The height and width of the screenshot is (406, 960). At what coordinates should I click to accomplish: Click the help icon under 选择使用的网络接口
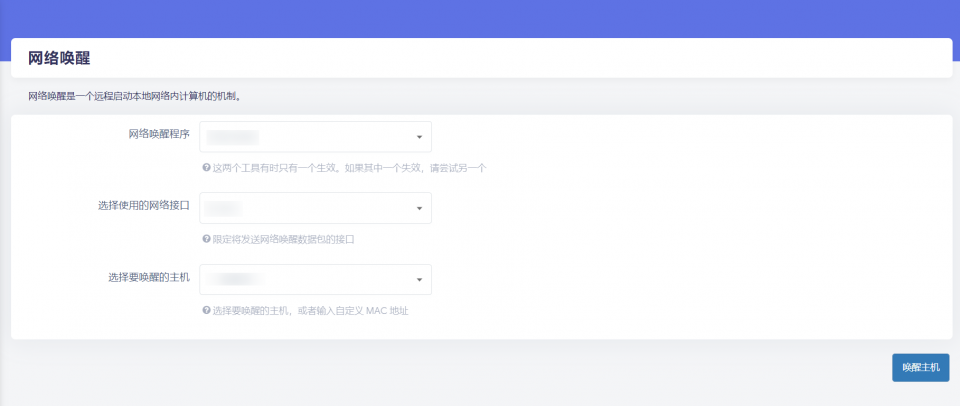[206, 240]
